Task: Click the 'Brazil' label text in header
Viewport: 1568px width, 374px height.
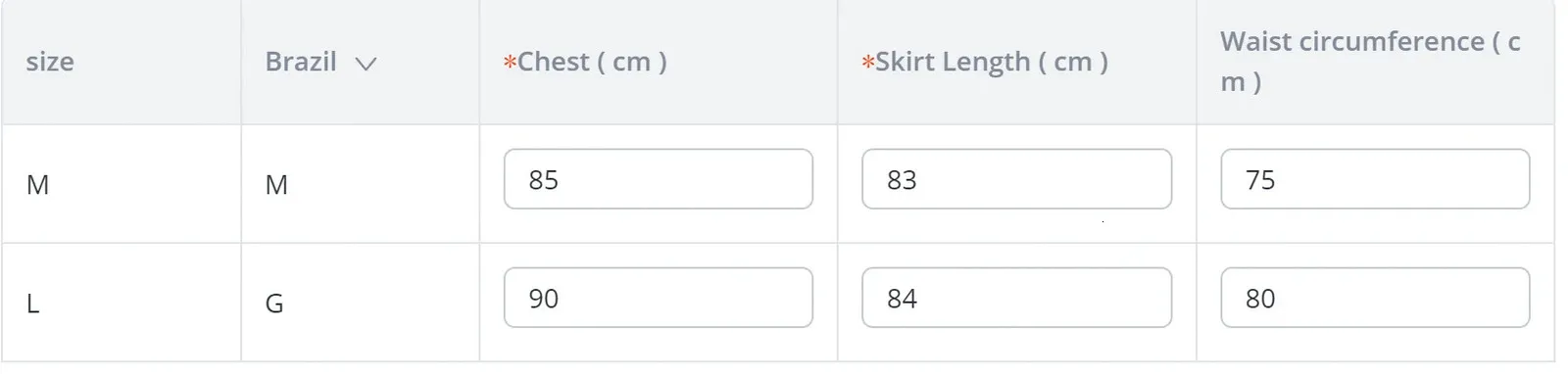Action: point(301,62)
